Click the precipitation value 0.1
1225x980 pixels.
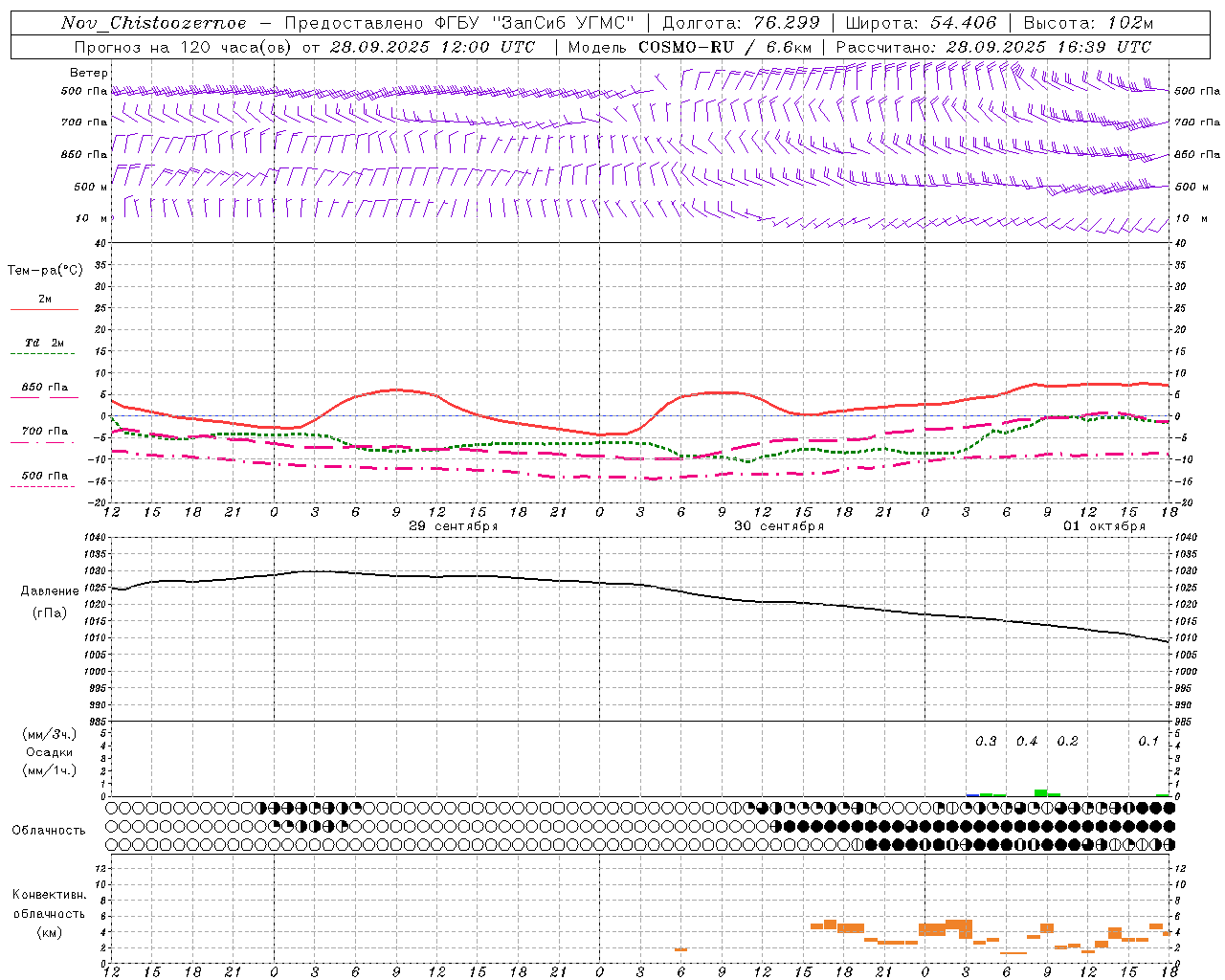click(1148, 742)
